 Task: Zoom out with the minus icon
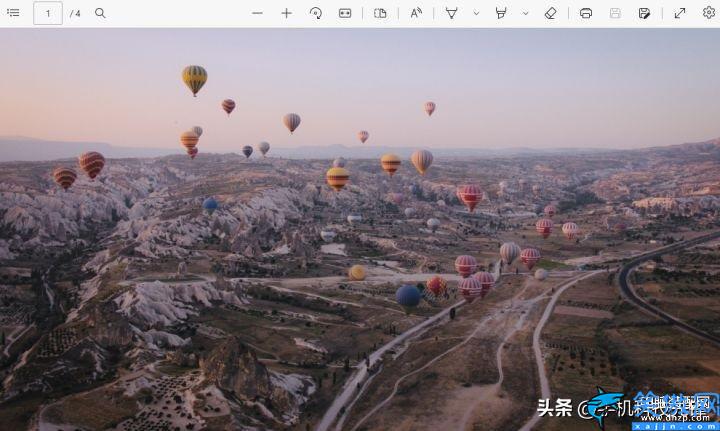[258, 13]
